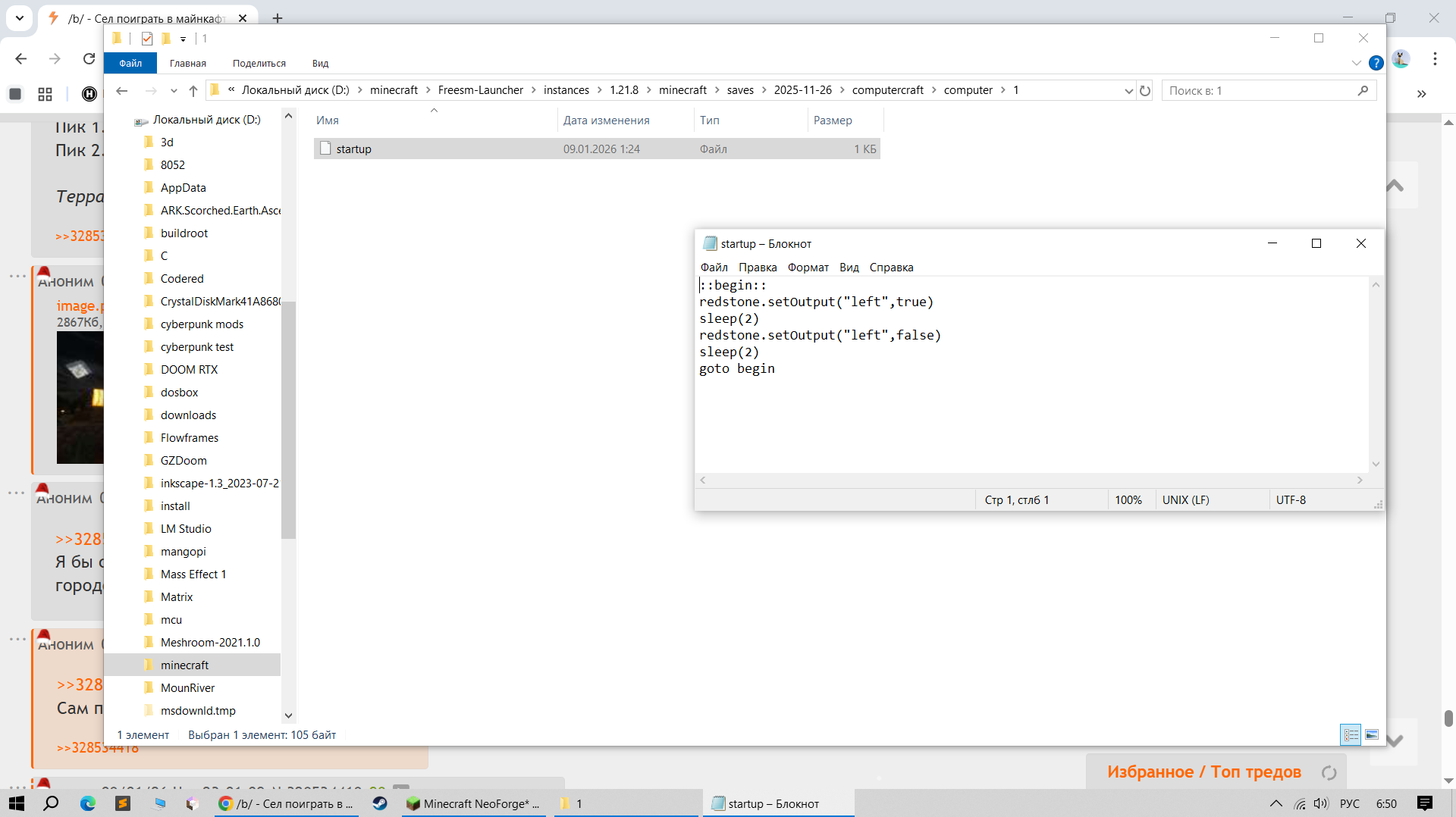This screenshot has width=1456, height=817.
Task: Open the browser bookmarks overflow chevron
Action: tap(1422, 94)
